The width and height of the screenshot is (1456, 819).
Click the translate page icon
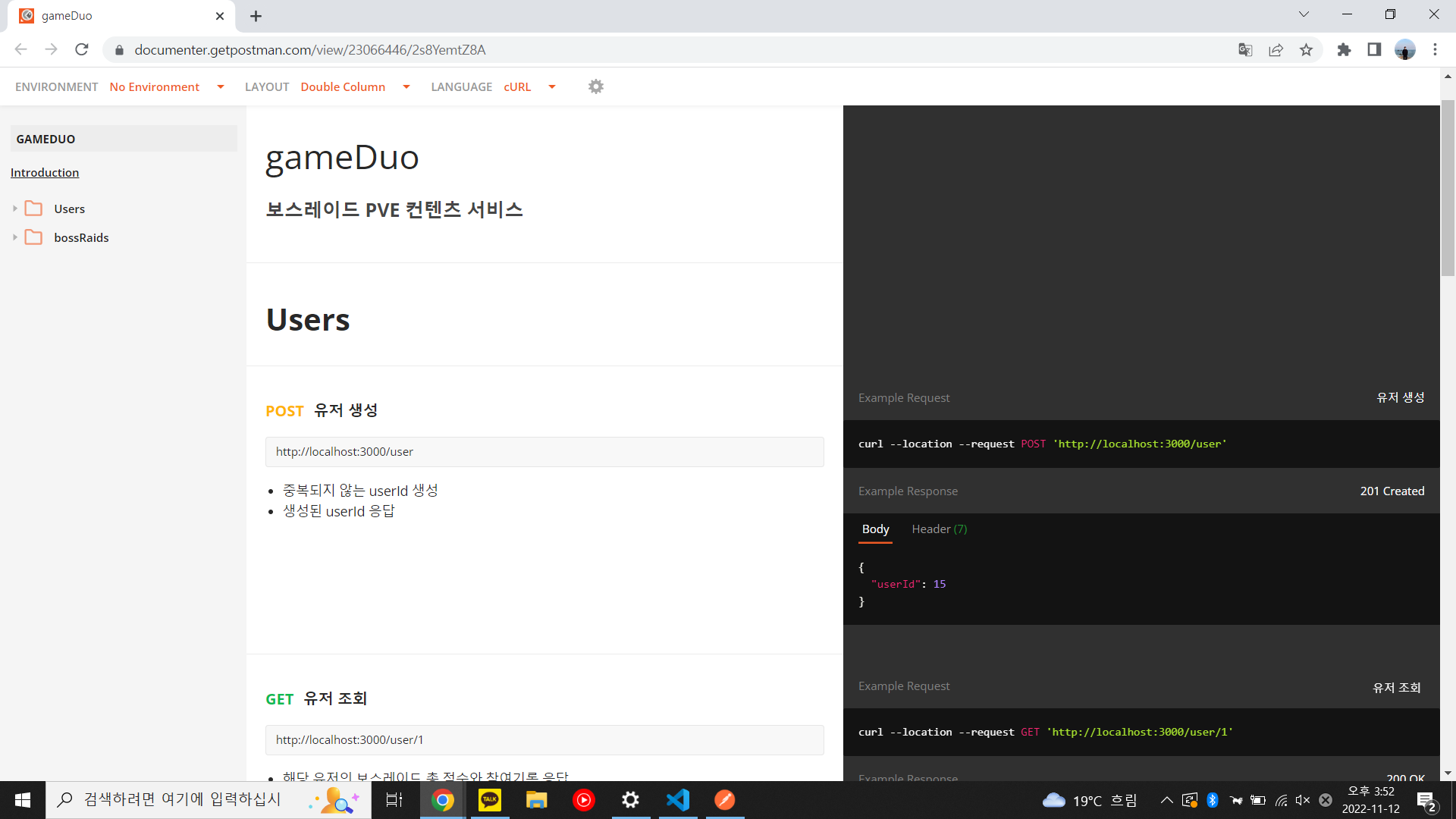(x=1245, y=50)
